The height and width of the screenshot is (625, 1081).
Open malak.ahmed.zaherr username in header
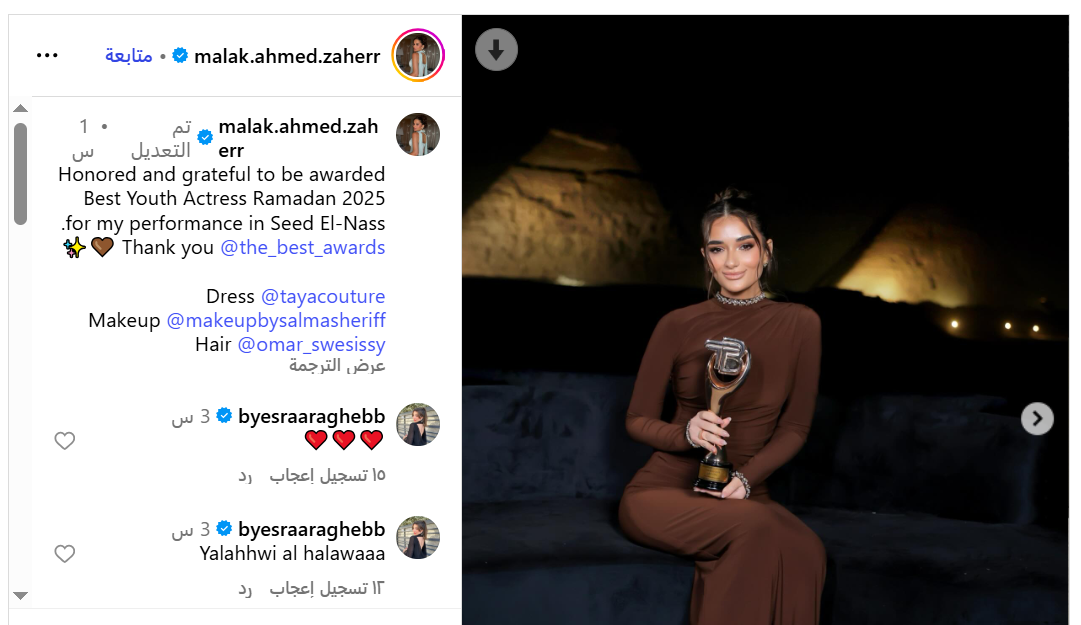point(287,57)
